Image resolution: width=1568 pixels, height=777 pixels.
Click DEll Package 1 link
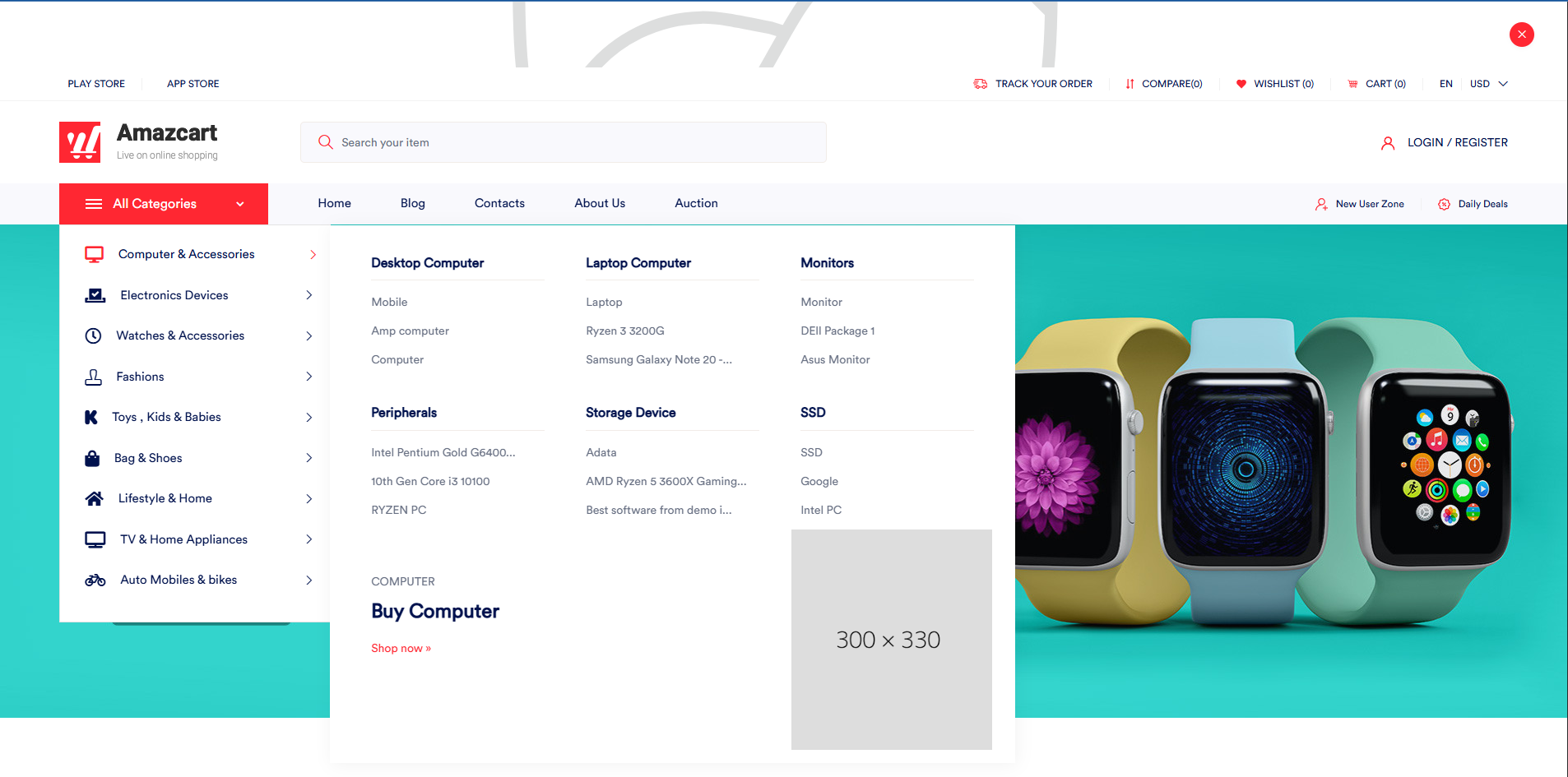pos(837,331)
